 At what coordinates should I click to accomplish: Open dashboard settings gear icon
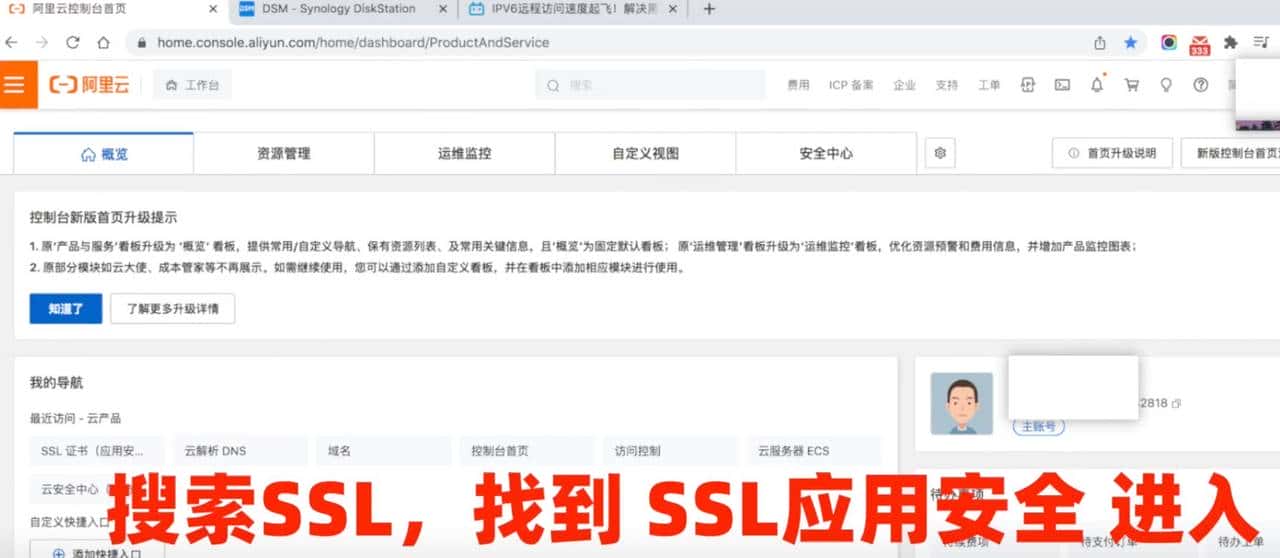[940, 153]
